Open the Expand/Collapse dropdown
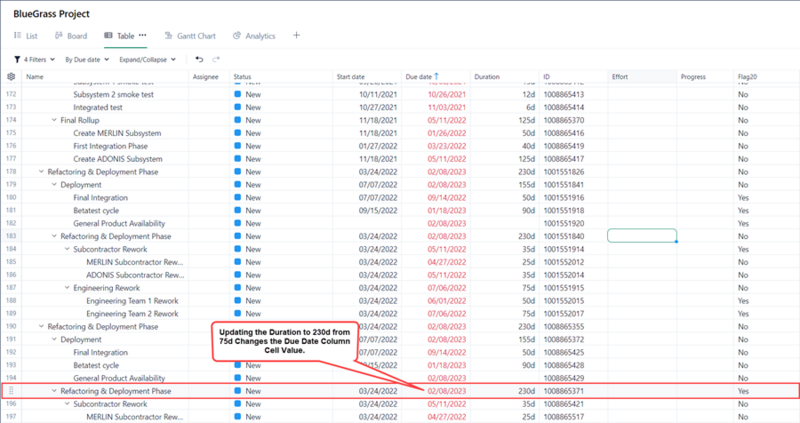 point(148,60)
